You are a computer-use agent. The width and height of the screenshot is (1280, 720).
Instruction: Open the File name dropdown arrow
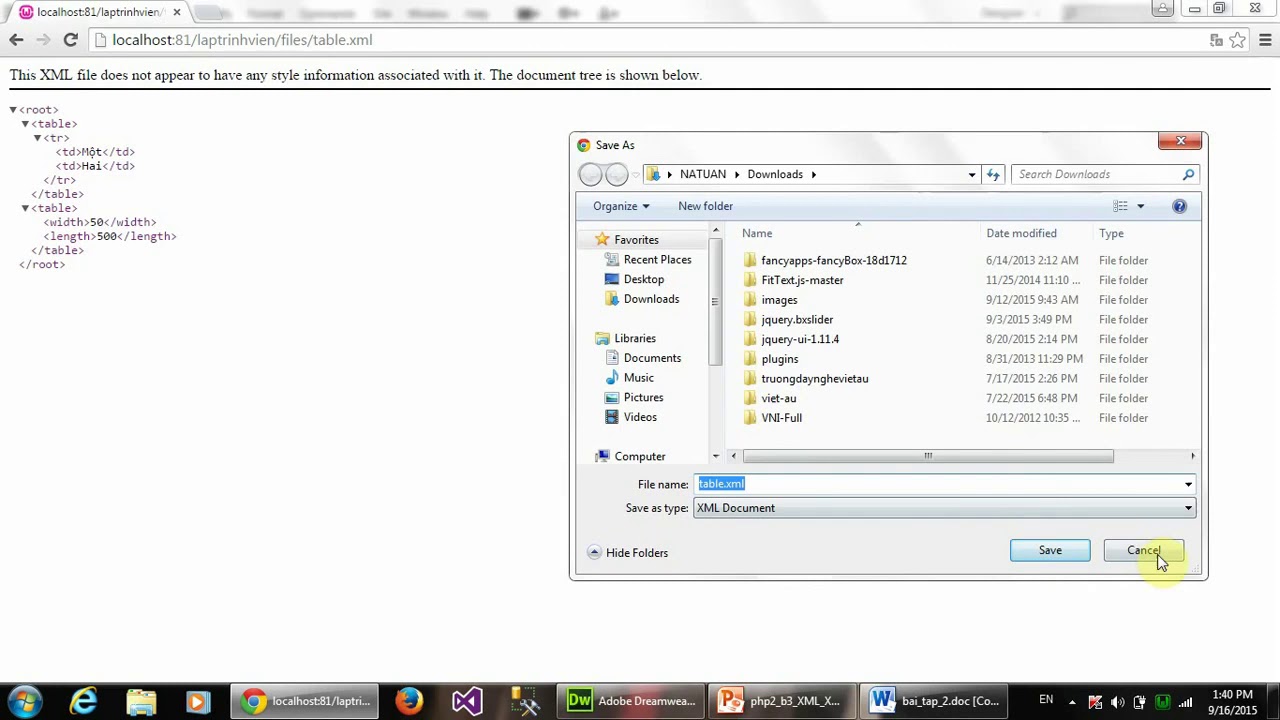pyautogui.click(x=1188, y=484)
